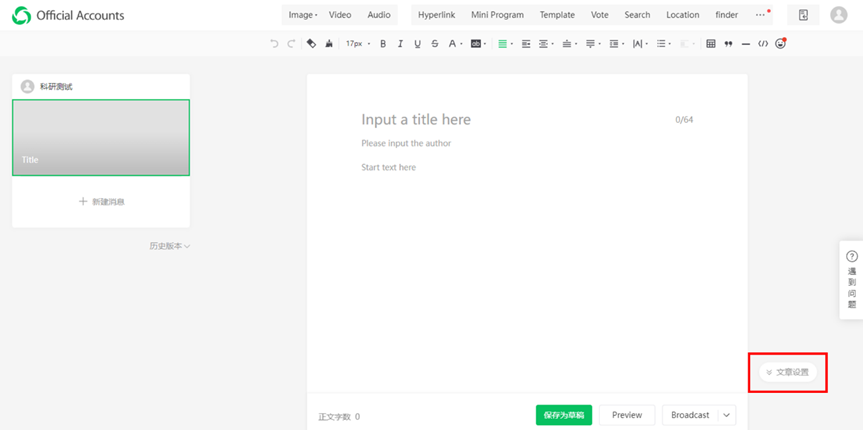Viewport: 863px width, 430px height.
Task: Open the emoji picker
Action: (x=781, y=44)
